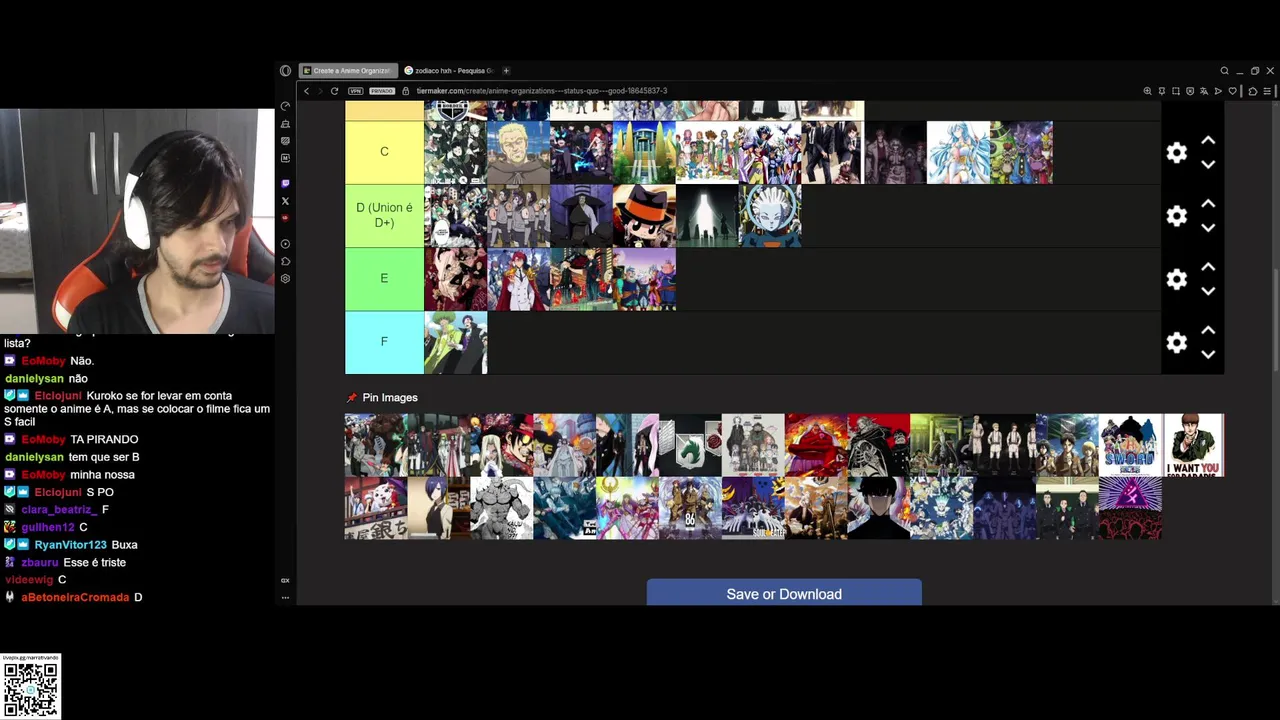Screen dimensions: 1280x720
Task: Click chat username RyanVitor123
Action: click(70, 545)
